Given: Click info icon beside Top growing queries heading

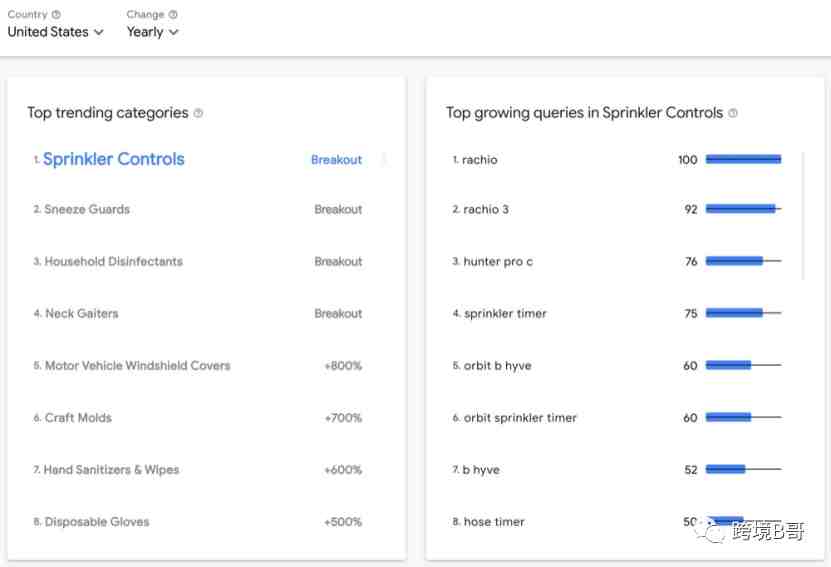Looking at the screenshot, I should pyautogui.click(x=733, y=113).
